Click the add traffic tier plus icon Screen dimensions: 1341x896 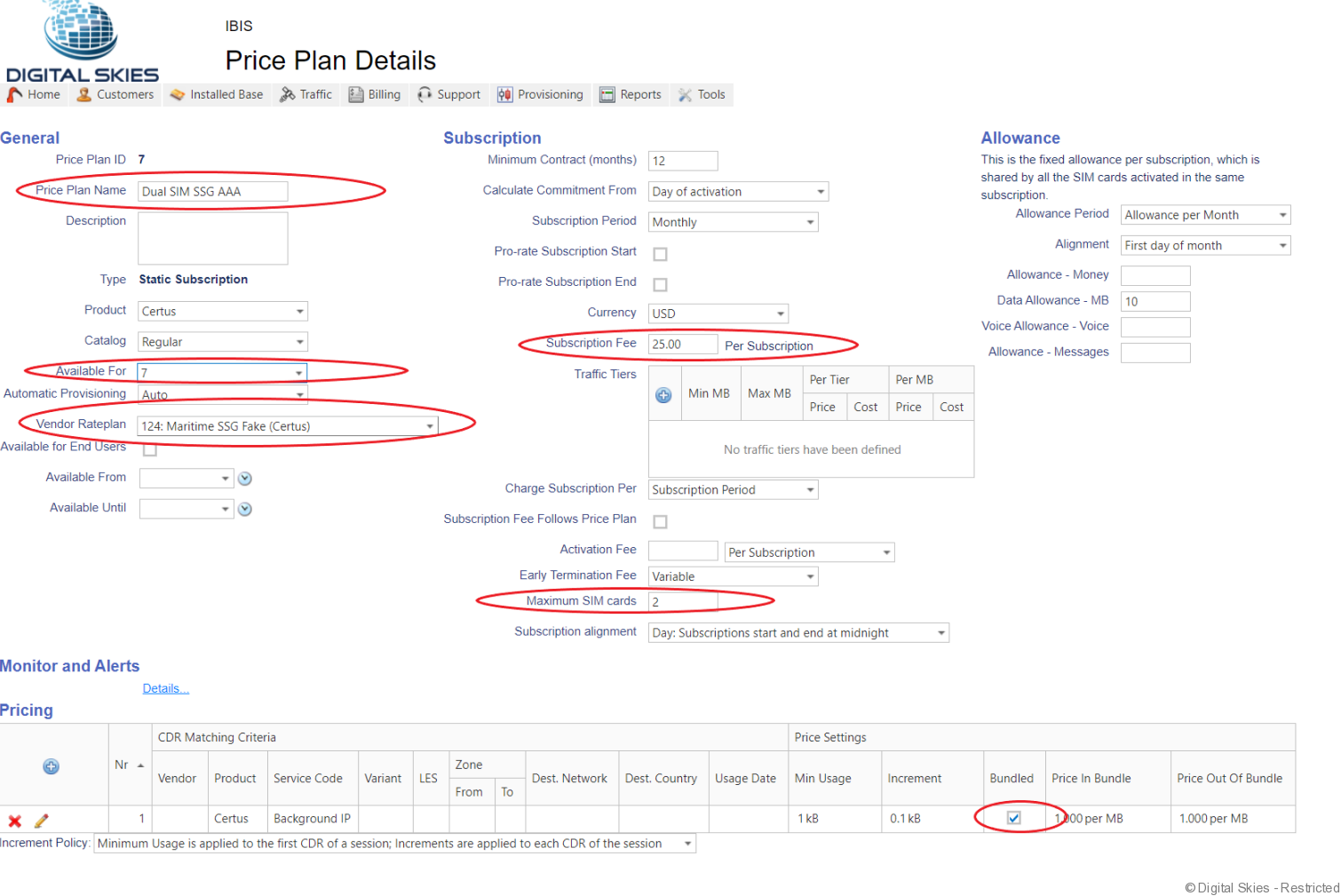point(663,395)
